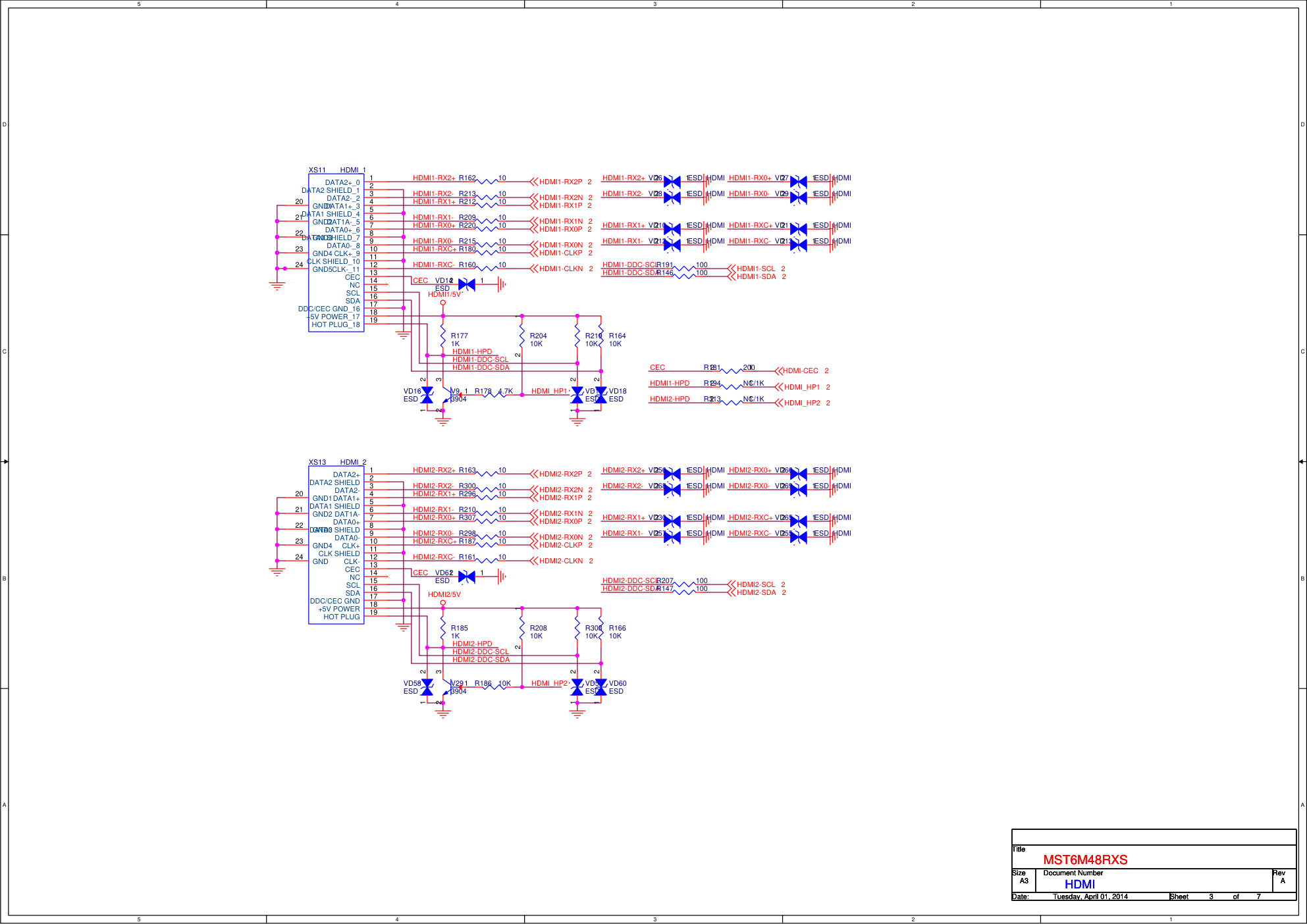Click the HDMI document number field
The height and width of the screenshot is (924, 1307).
tap(1080, 884)
